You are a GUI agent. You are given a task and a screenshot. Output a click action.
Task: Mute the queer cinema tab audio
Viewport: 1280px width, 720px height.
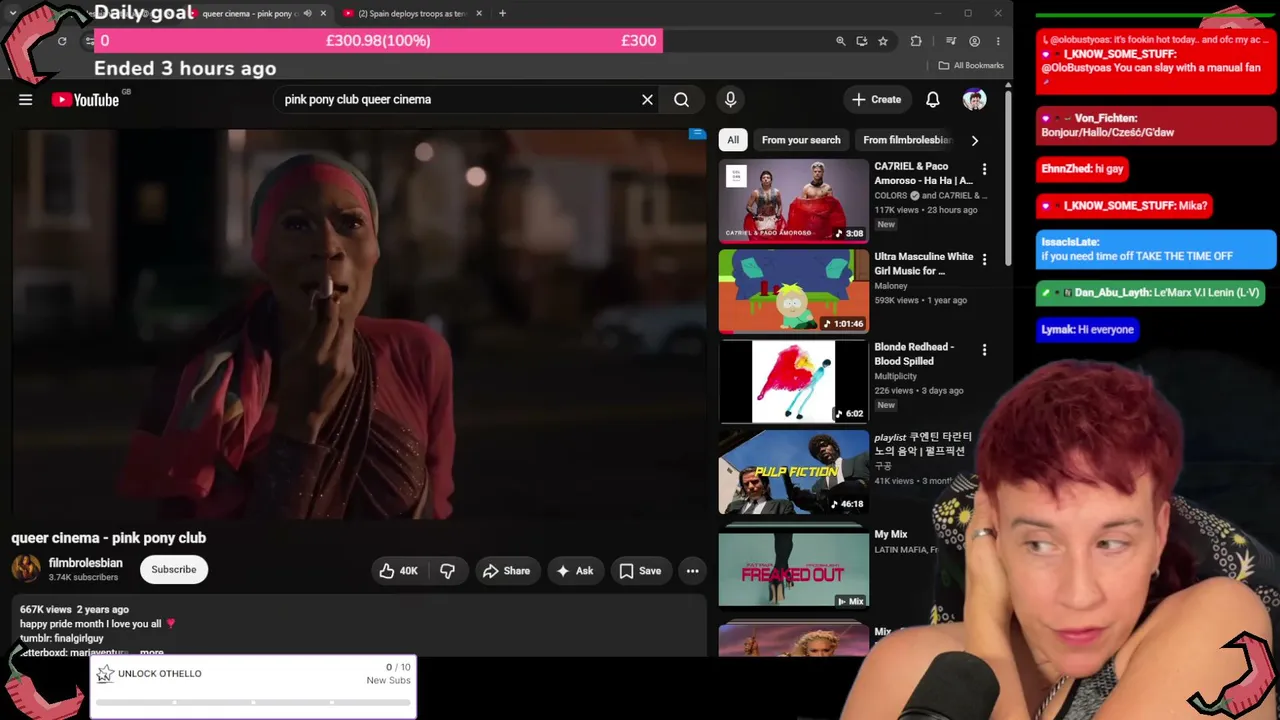click(x=307, y=13)
